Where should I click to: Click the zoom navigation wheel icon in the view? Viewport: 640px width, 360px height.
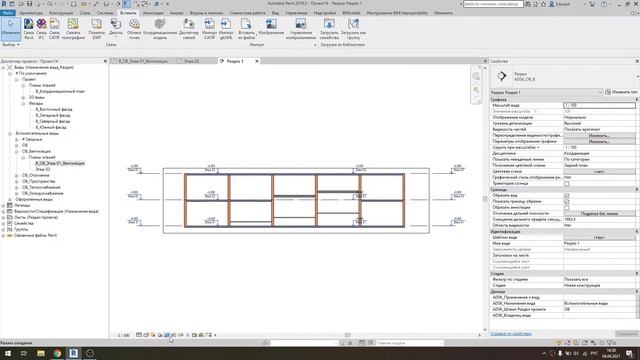[476, 76]
